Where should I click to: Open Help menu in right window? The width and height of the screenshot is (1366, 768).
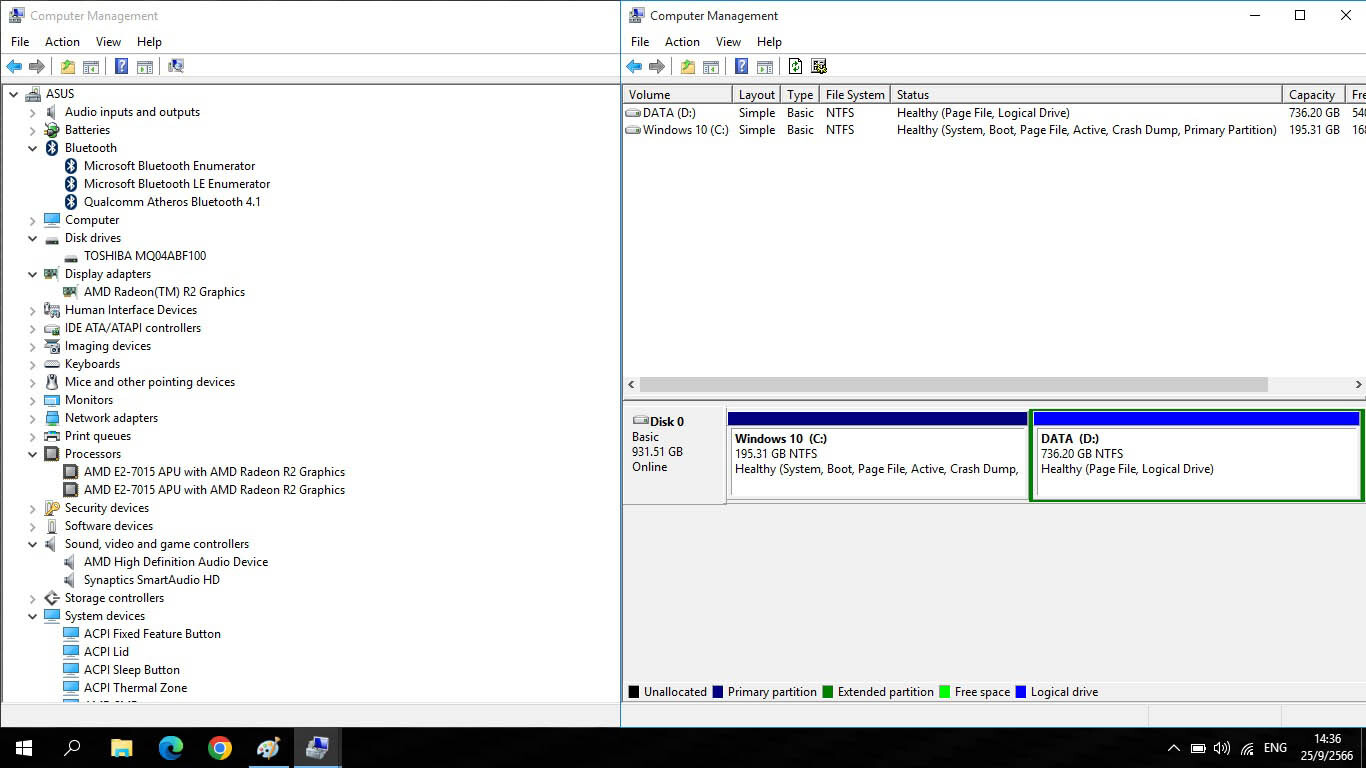pyautogui.click(x=769, y=42)
